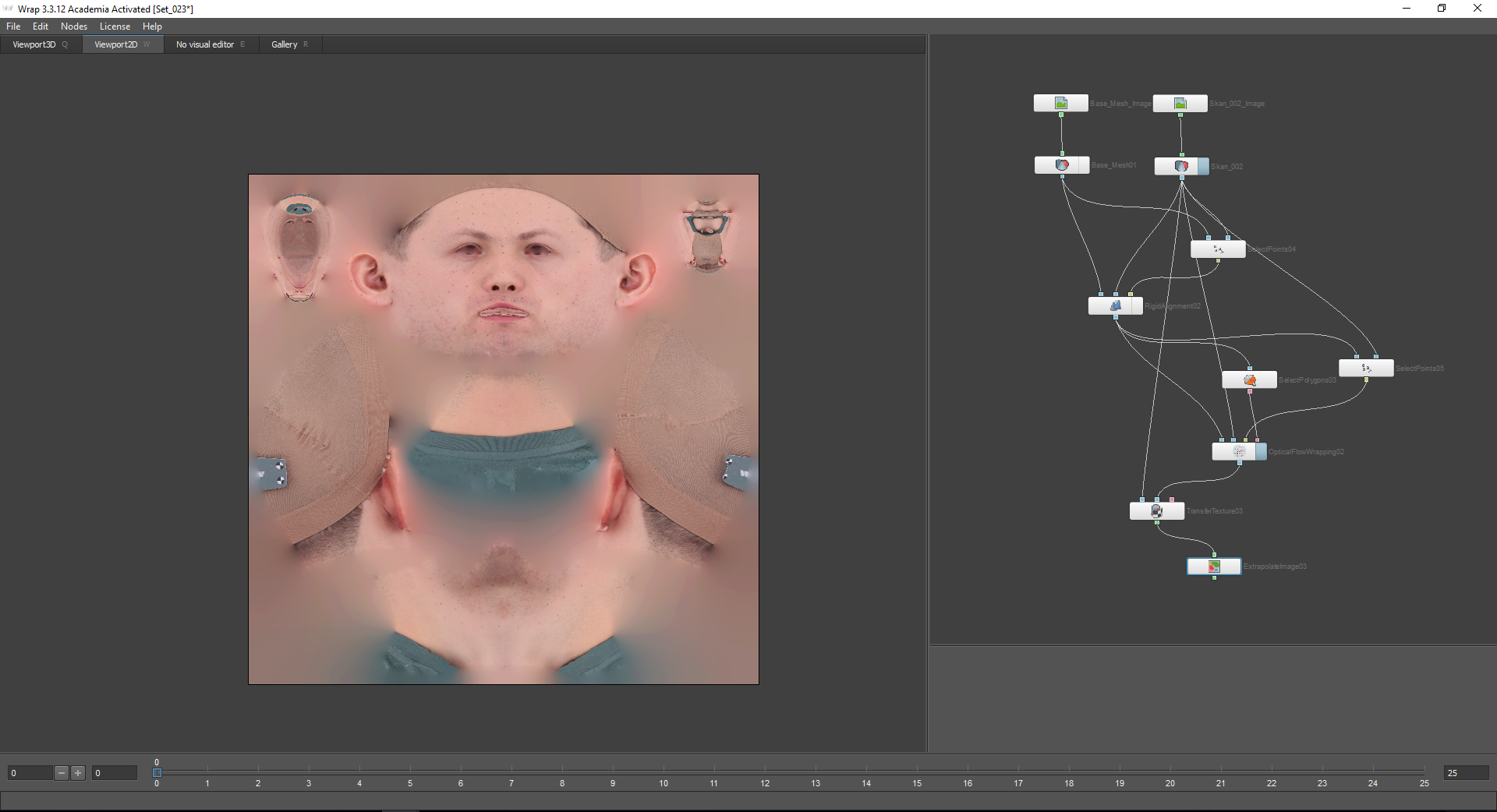Click the OpticalFlowWrapping02 node label

tap(1306, 452)
